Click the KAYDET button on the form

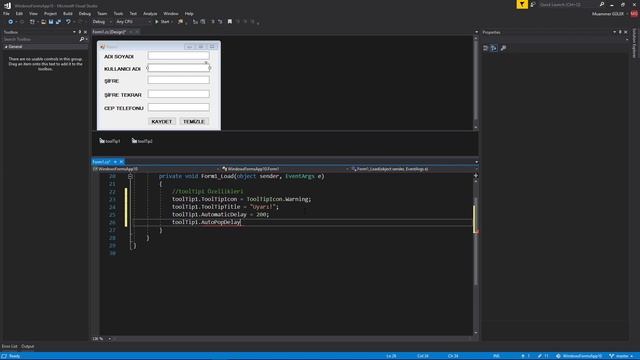162,122
